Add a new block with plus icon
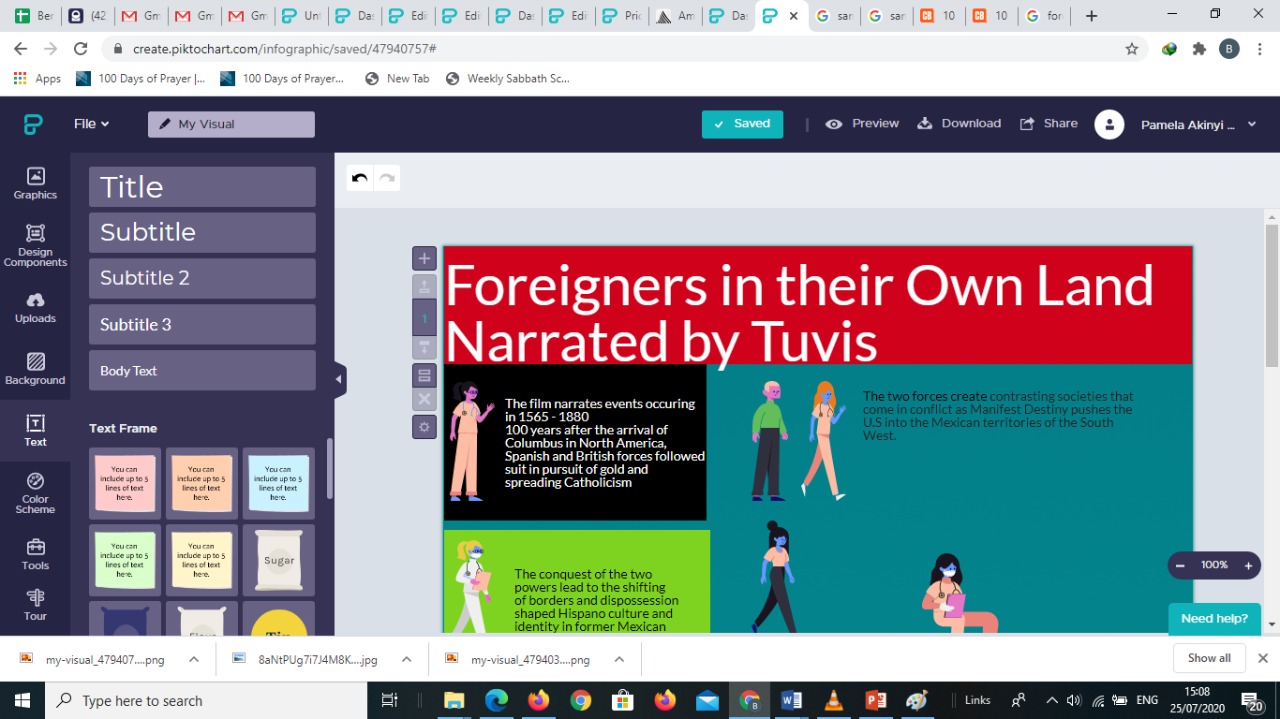The height and width of the screenshot is (719, 1280). pos(424,258)
